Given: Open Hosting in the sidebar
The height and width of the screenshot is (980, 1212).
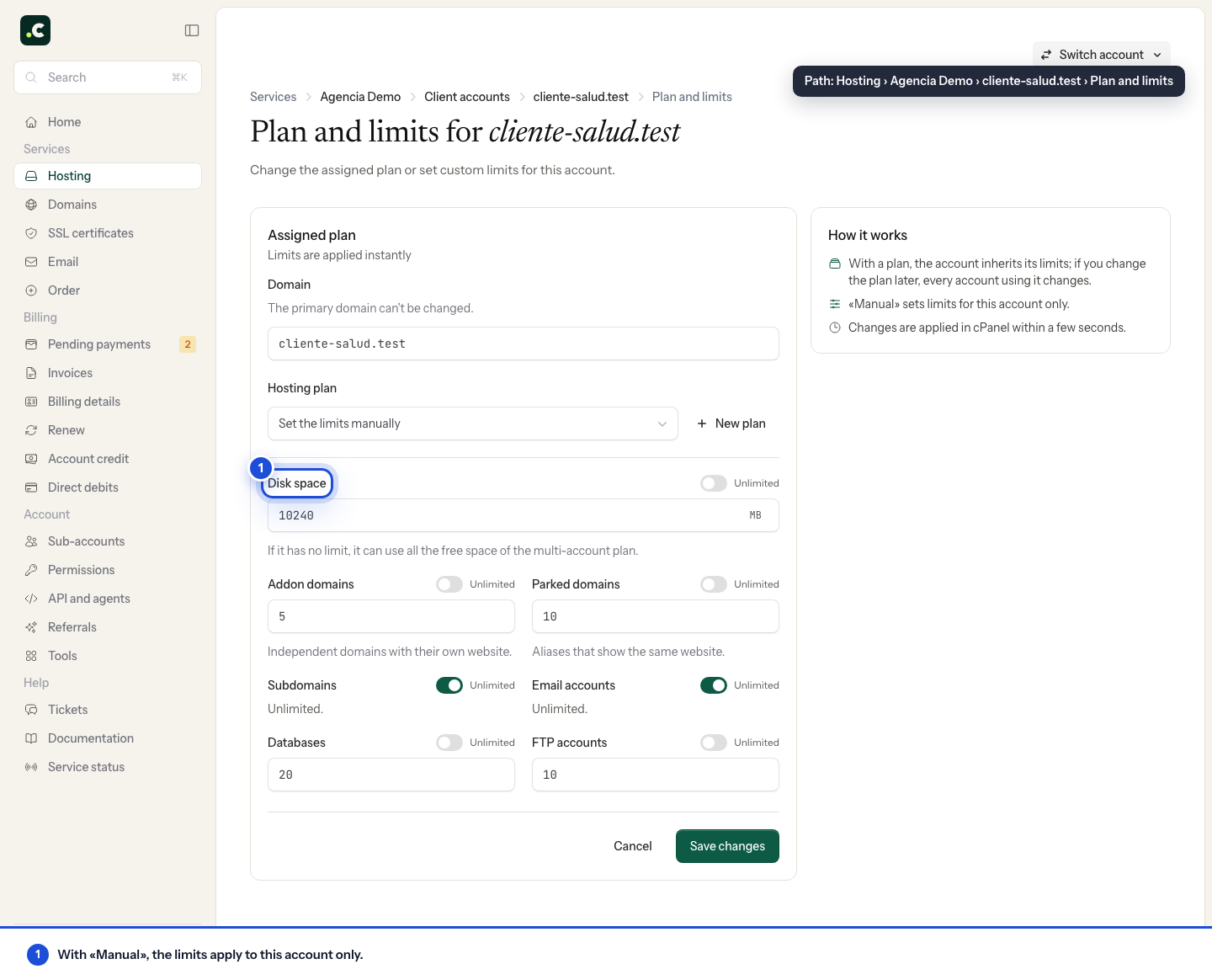Looking at the screenshot, I should [108, 176].
